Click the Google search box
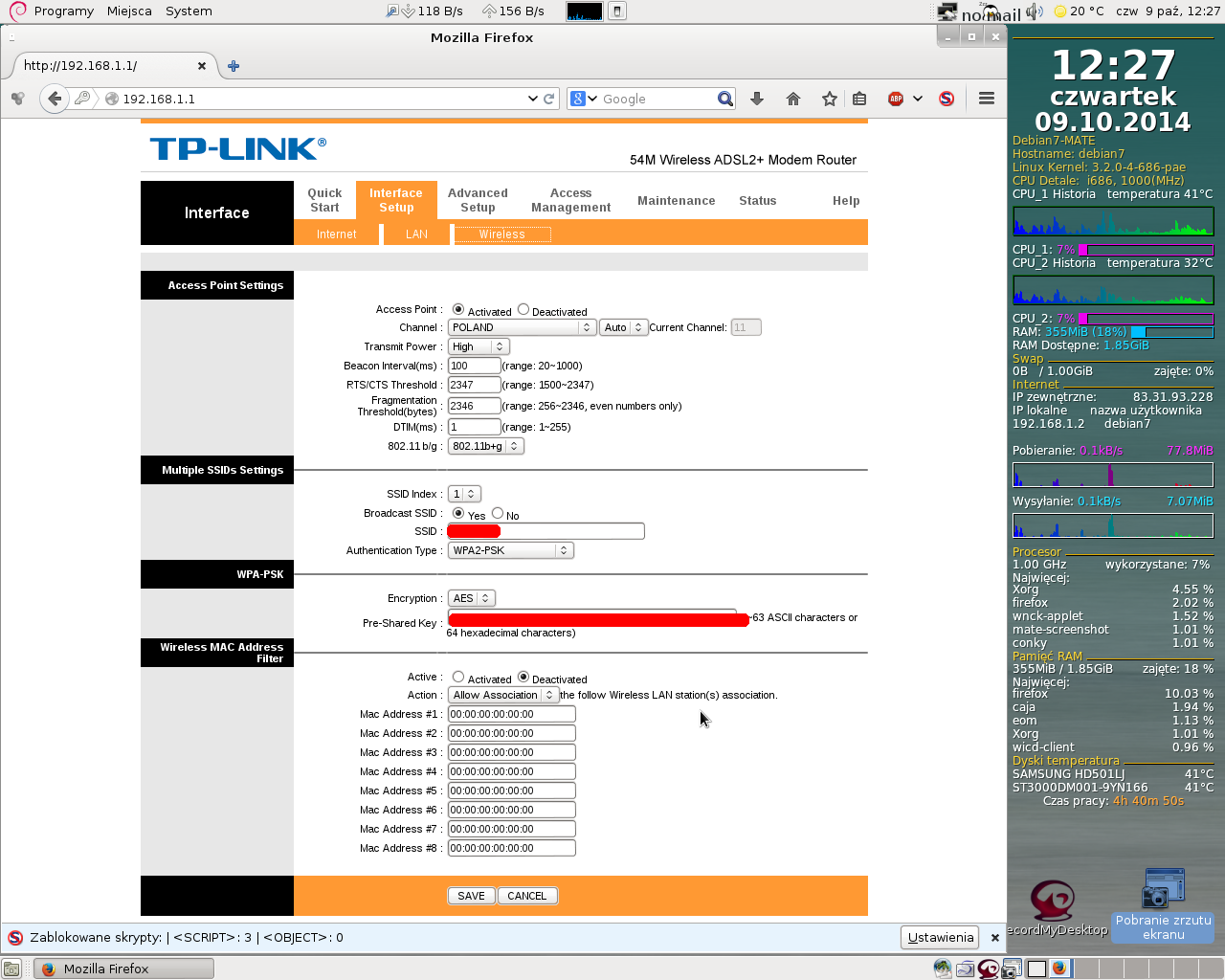 tap(658, 99)
